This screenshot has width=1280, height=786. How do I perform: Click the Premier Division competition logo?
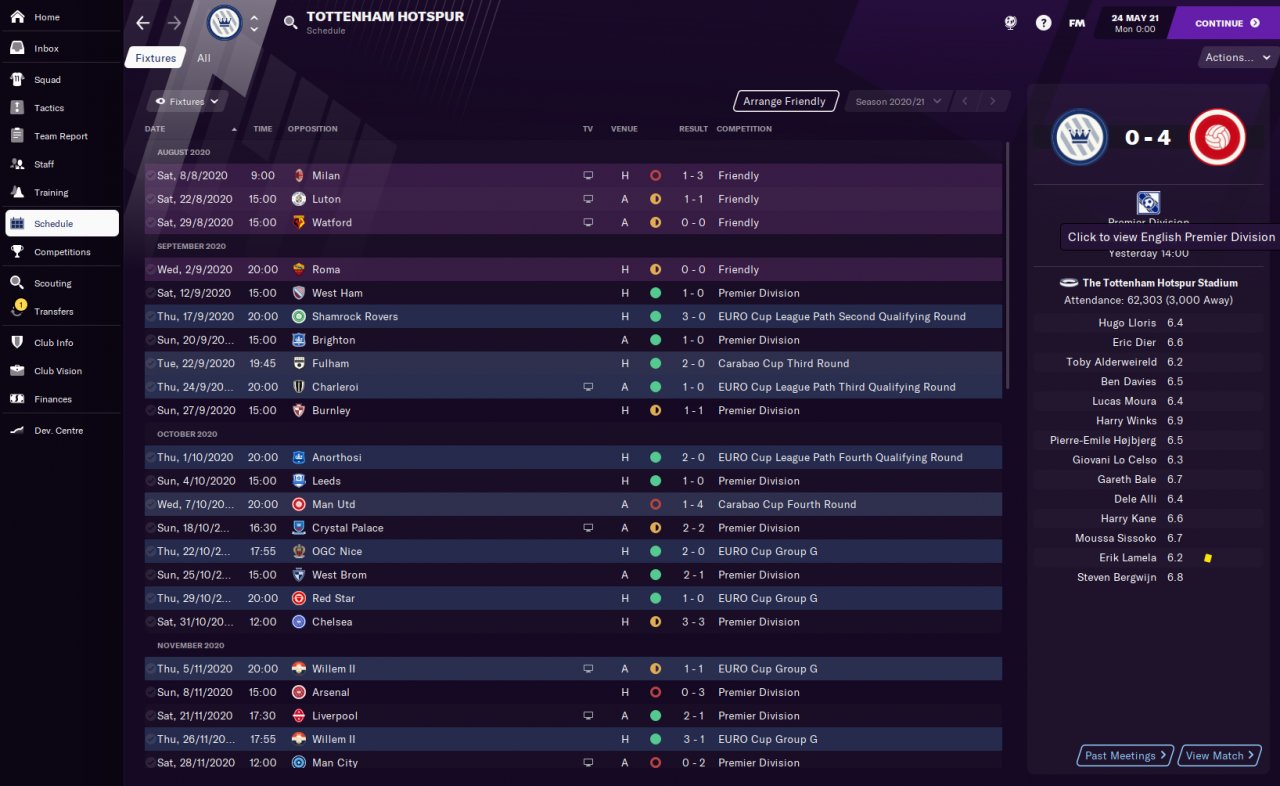click(x=1148, y=203)
